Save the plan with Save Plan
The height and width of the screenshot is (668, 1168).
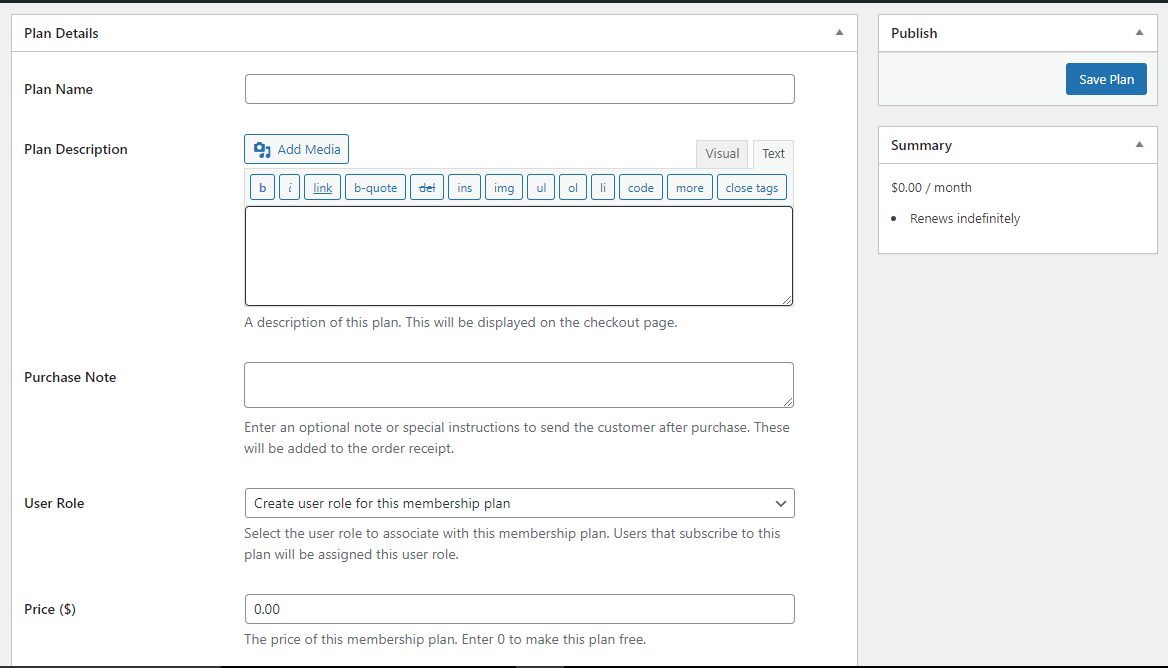pyautogui.click(x=1106, y=79)
